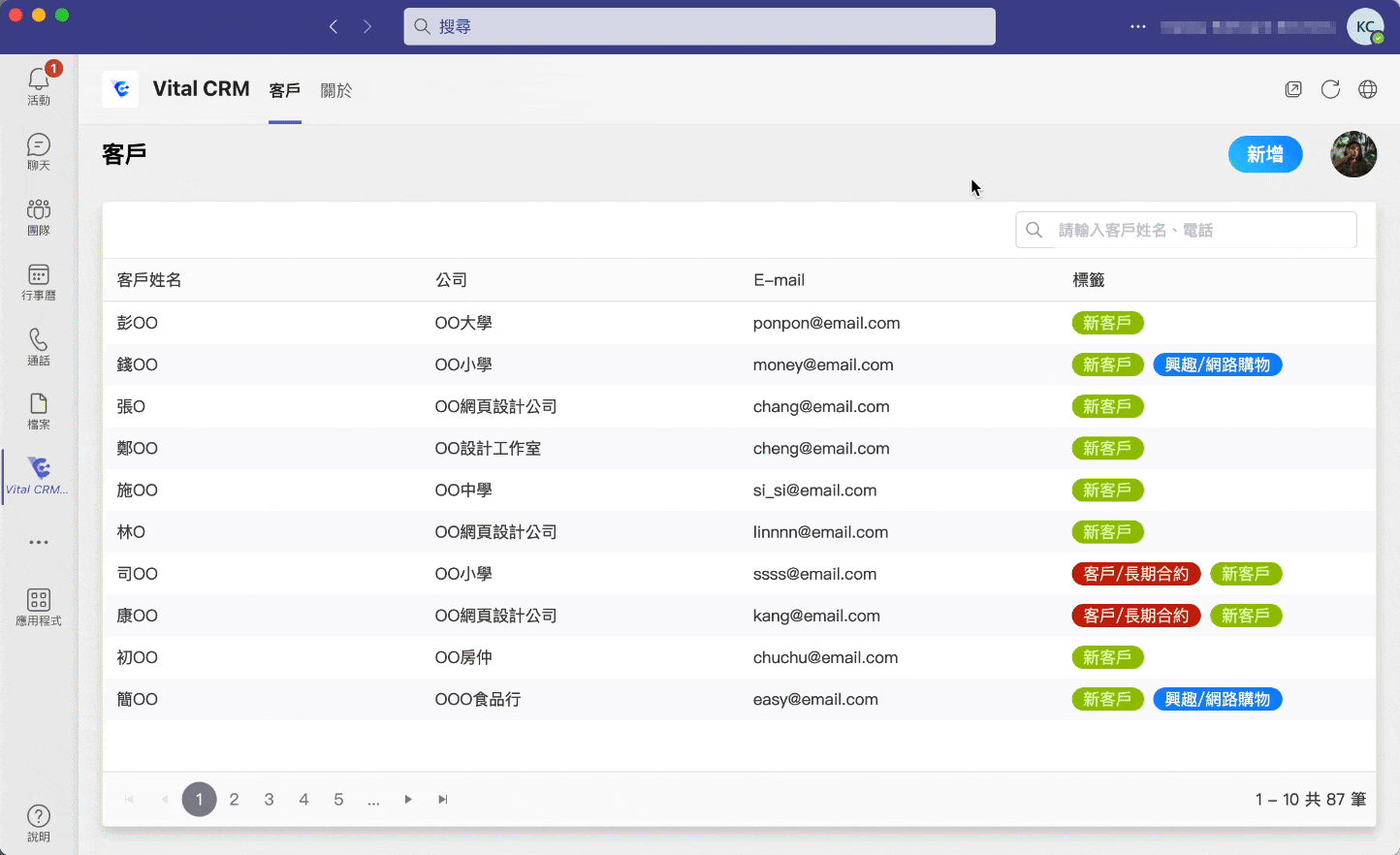Viewport: 1400px width, 855px height.
Task: Open customer 彭OO
Action: pos(137,323)
